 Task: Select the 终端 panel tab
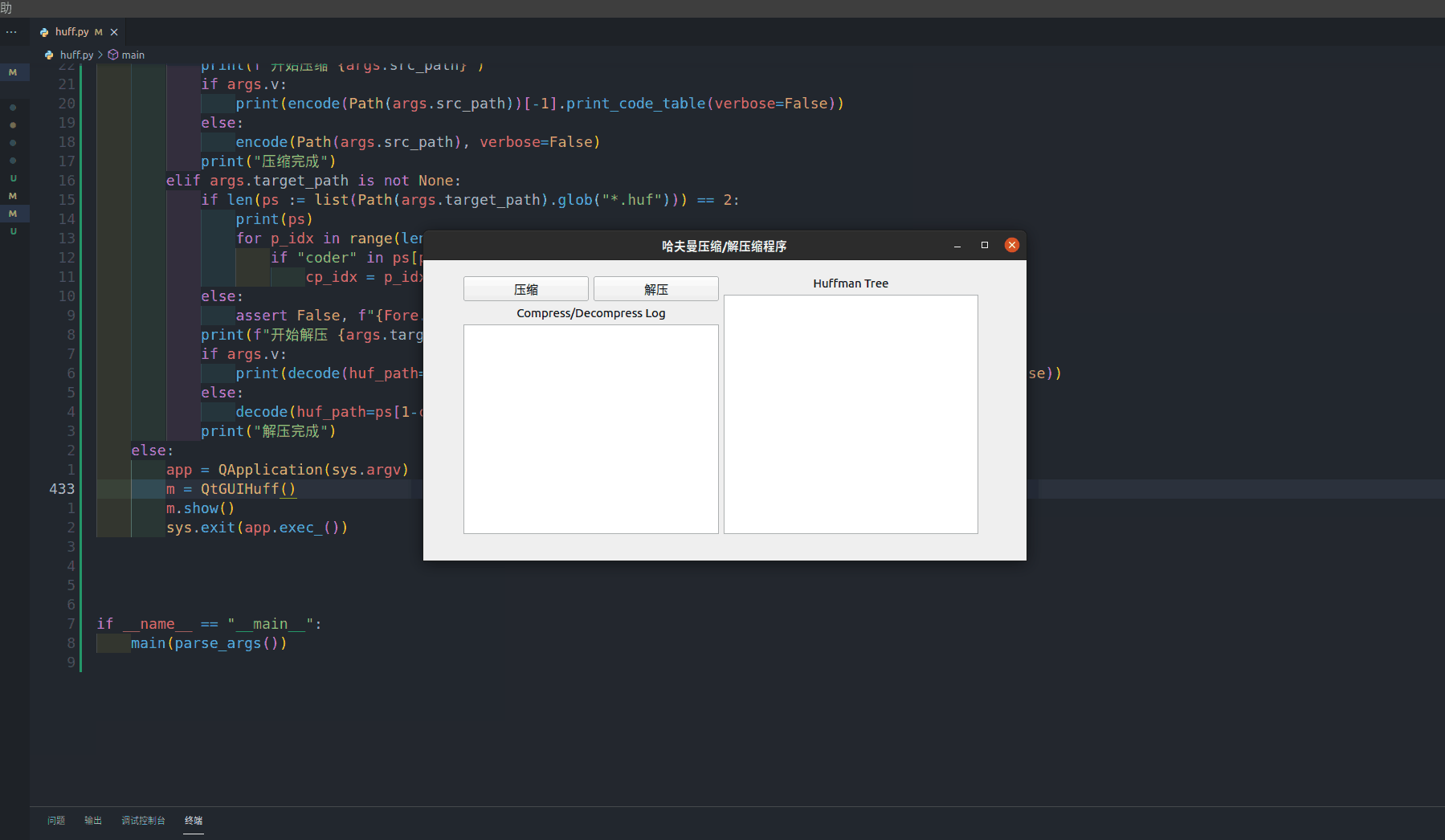click(x=194, y=820)
